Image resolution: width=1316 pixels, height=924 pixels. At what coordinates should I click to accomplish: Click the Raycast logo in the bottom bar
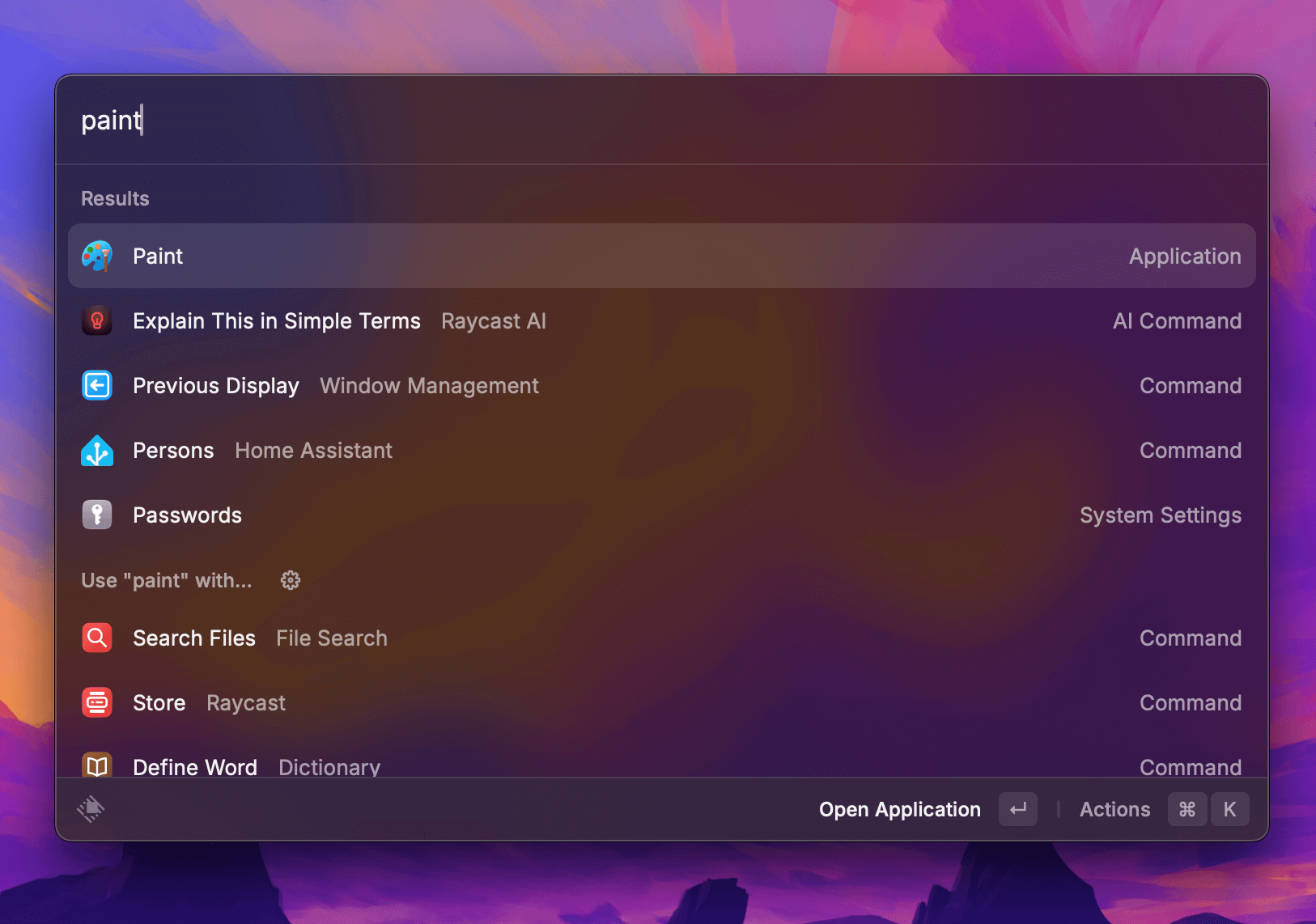tap(91, 808)
